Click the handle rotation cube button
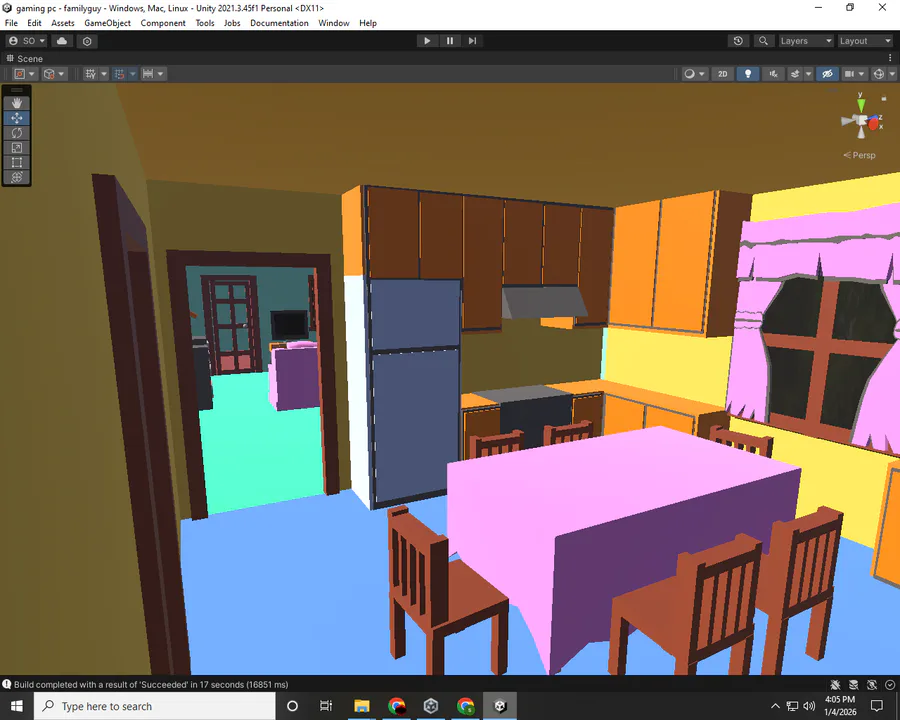 (x=49, y=73)
